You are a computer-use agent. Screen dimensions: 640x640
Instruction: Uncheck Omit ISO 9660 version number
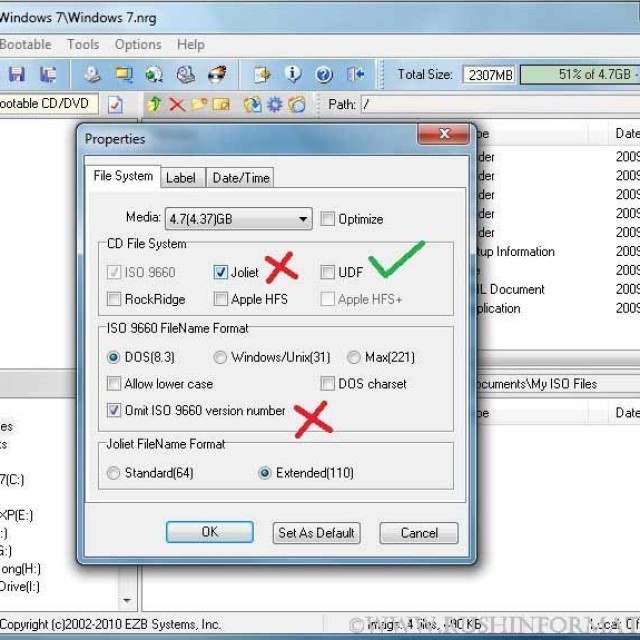pos(113,410)
